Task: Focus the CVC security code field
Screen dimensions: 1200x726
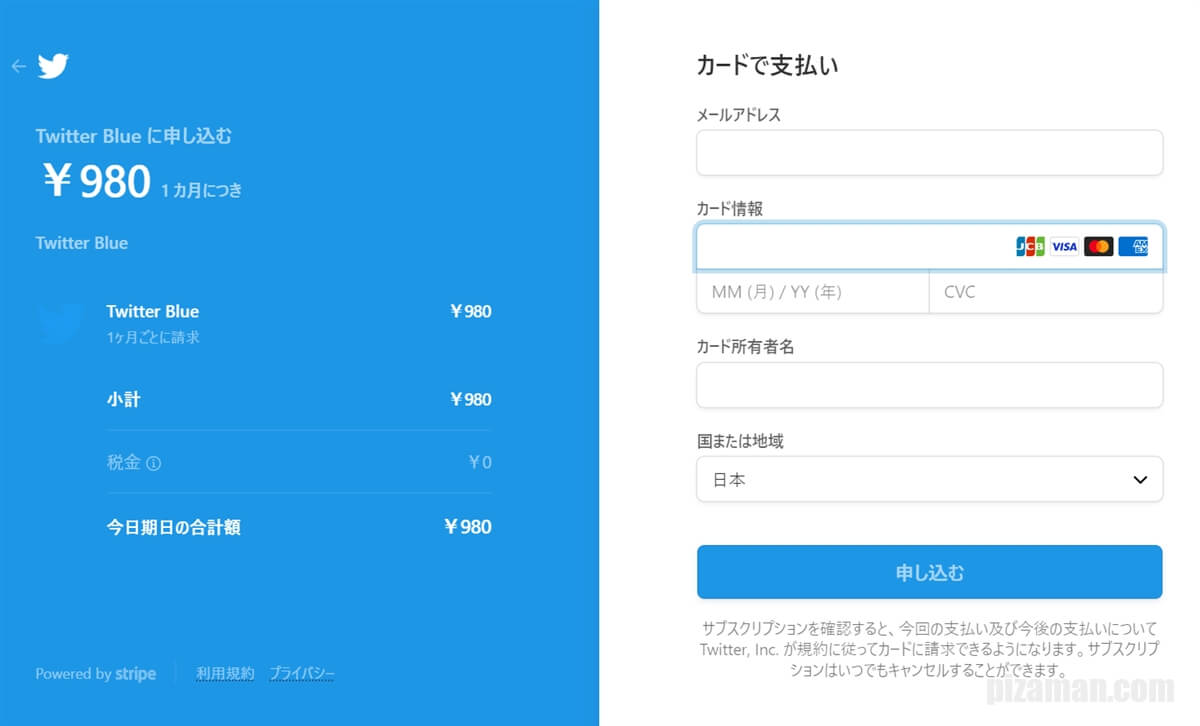Action: (x=1046, y=292)
